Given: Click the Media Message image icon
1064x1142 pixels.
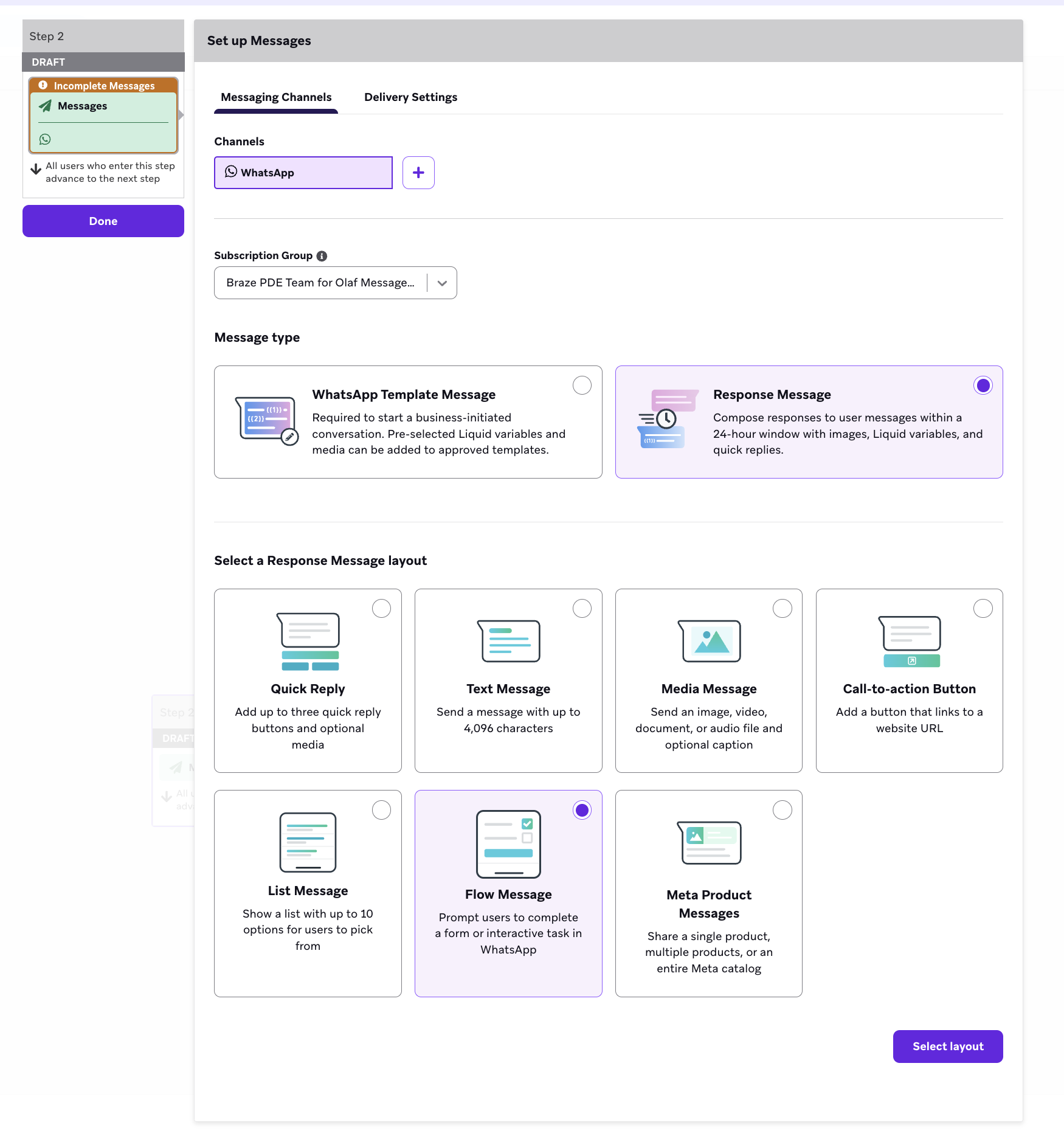Looking at the screenshot, I should 708,641.
